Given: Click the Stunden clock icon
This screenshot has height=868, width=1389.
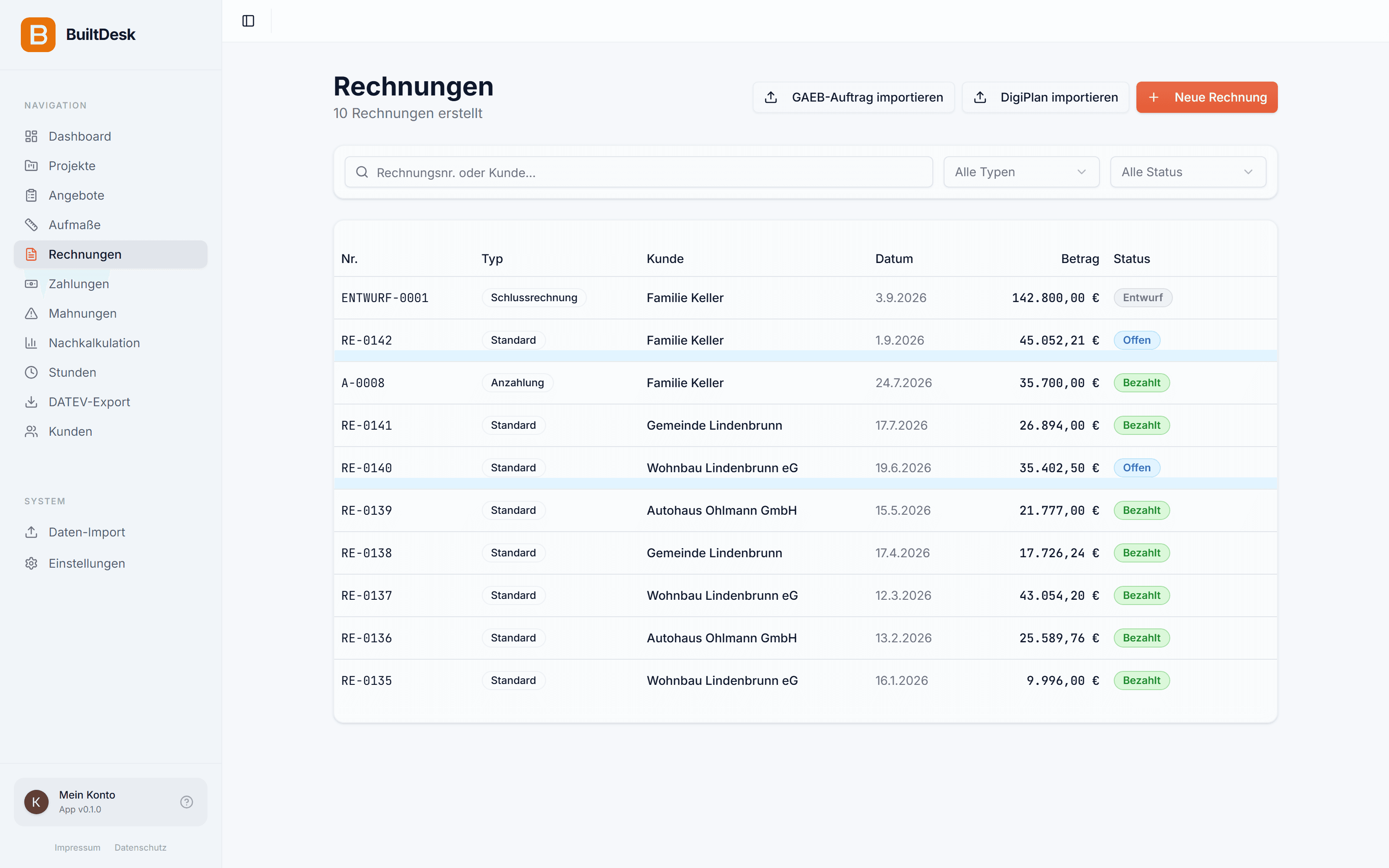Looking at the screenshot, I should pos(31,372).
